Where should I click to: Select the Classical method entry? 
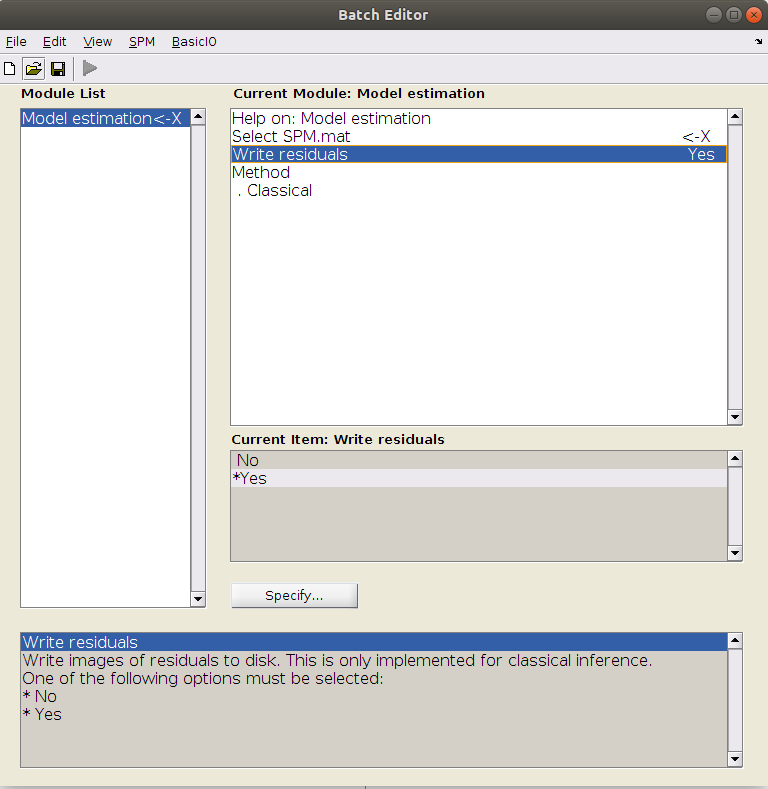click(479, 191)
